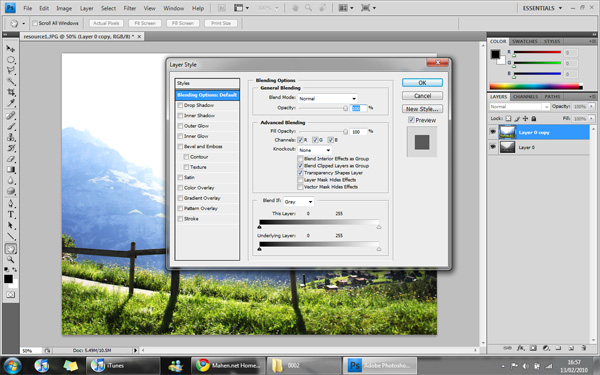Viewport: 600px width, 375px height.
Task: Click the Actual Pixels button
Action: pyautogui.click(x=106, y=23)
